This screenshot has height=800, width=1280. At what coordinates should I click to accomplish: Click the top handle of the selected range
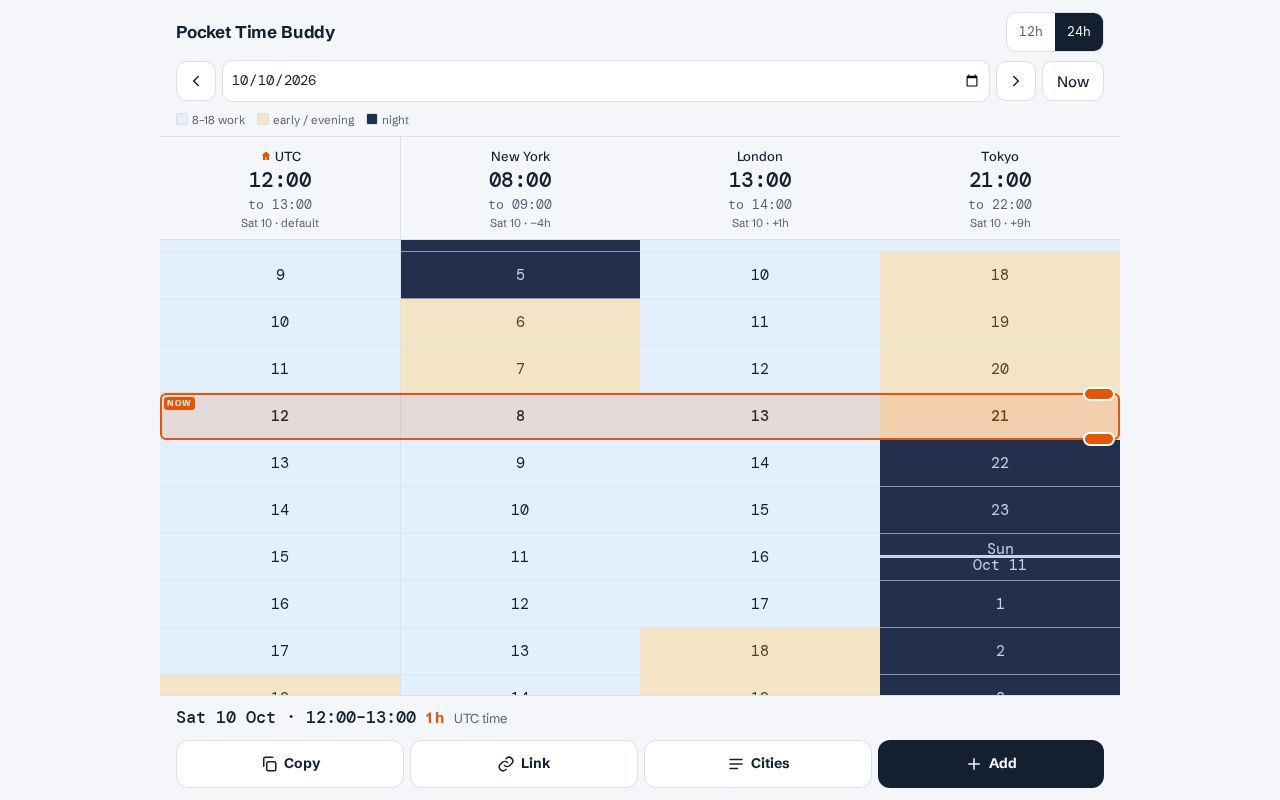(1099, 394)
